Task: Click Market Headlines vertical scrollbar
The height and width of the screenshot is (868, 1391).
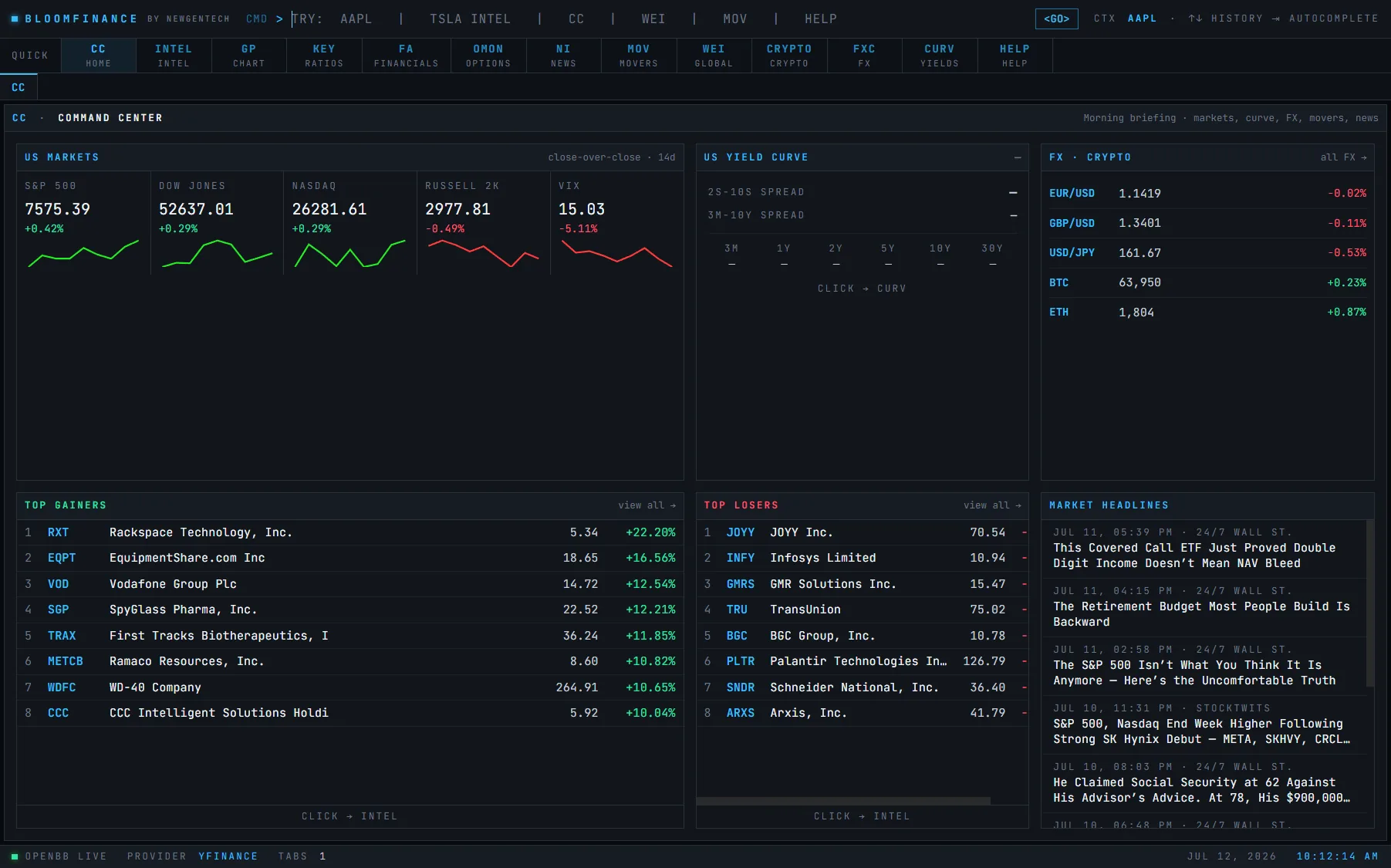Action: (x=1370, y=603)
